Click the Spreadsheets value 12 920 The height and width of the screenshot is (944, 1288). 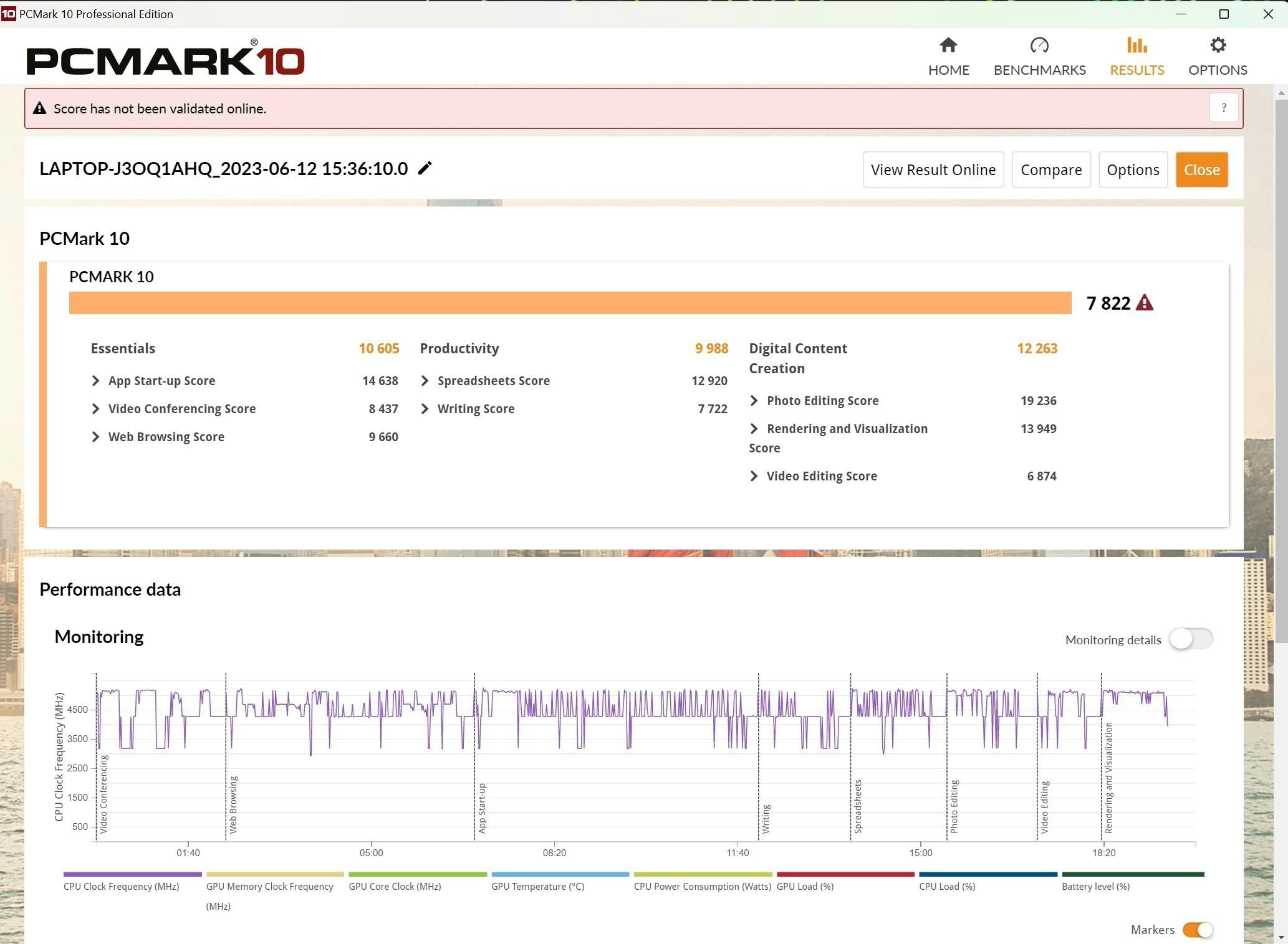[x=709, y=381]
